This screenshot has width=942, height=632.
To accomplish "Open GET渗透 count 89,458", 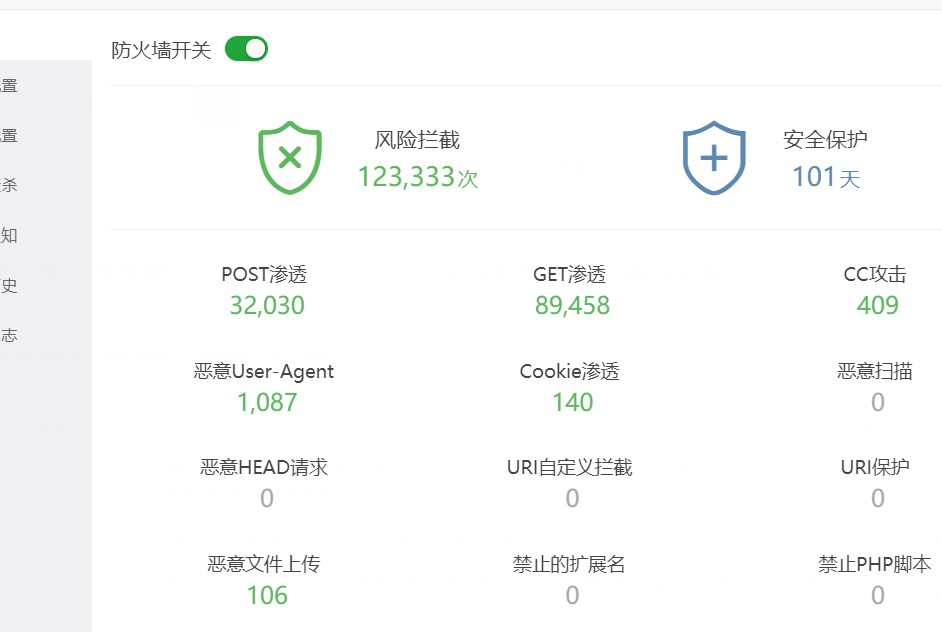I will point(571,306).
